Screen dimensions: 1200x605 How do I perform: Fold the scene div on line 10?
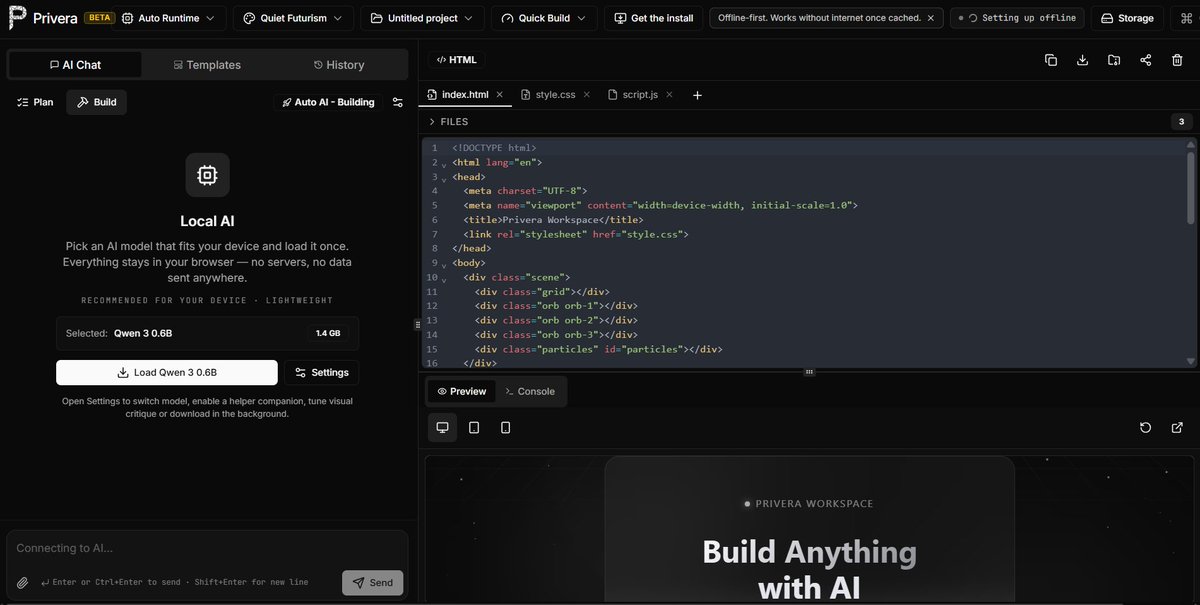443,279
